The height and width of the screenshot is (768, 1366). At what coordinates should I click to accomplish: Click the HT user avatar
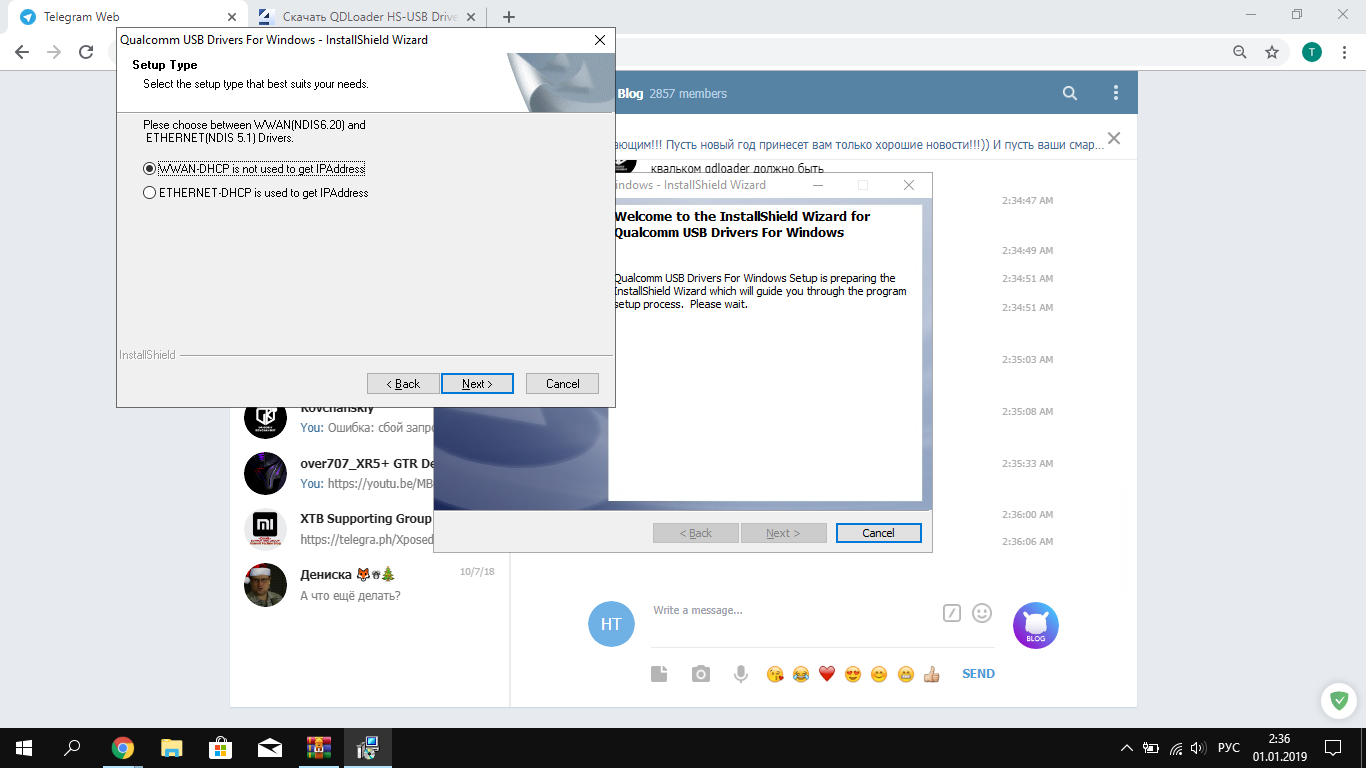611,624
